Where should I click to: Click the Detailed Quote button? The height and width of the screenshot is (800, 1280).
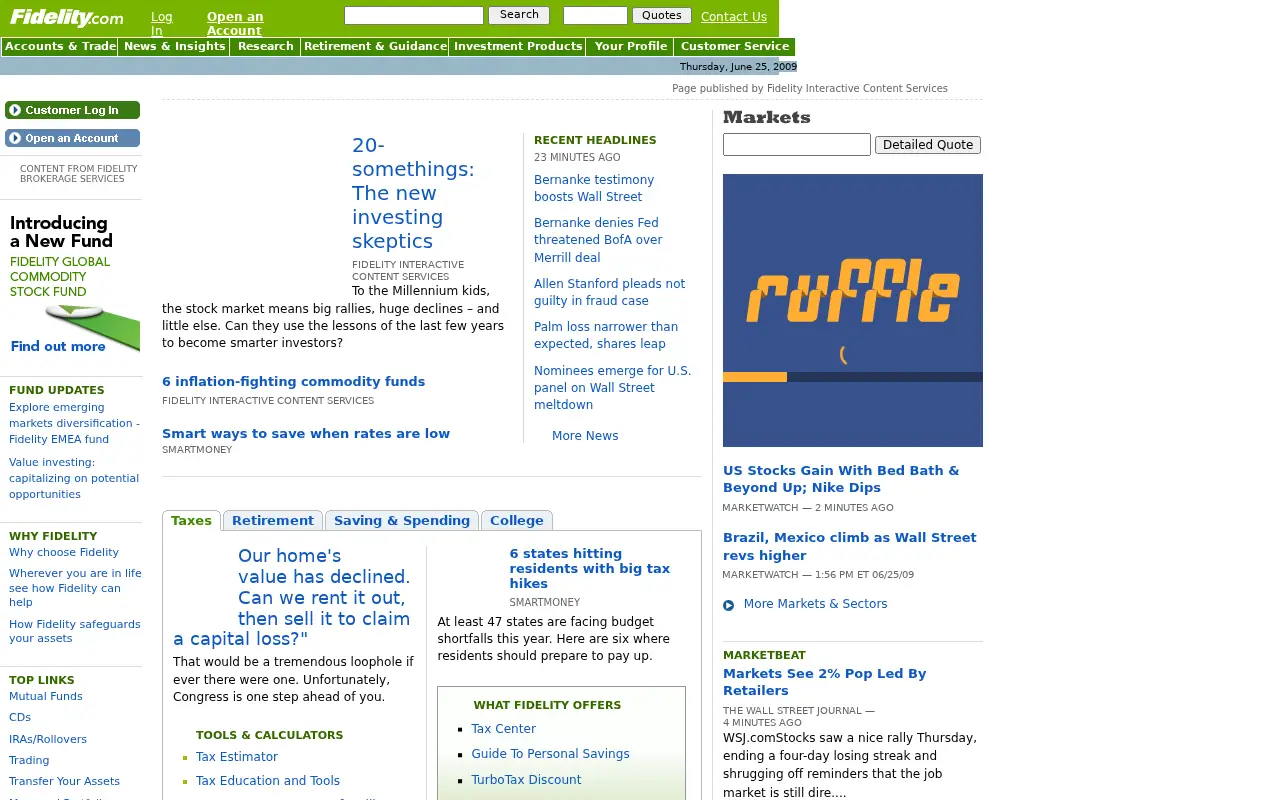(928, 145)
